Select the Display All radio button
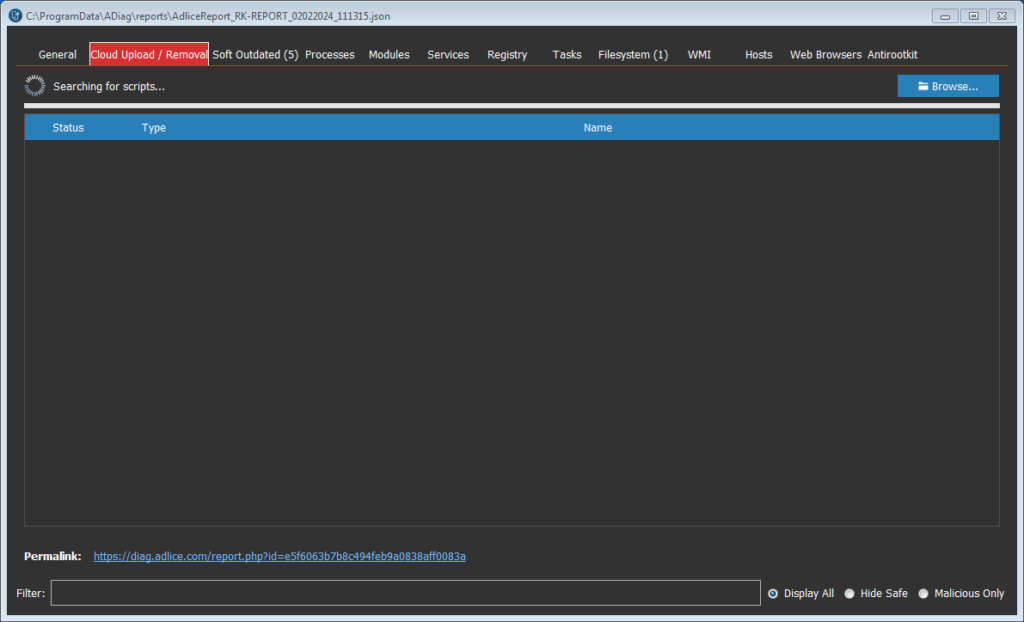 click(x=773, y=593)
